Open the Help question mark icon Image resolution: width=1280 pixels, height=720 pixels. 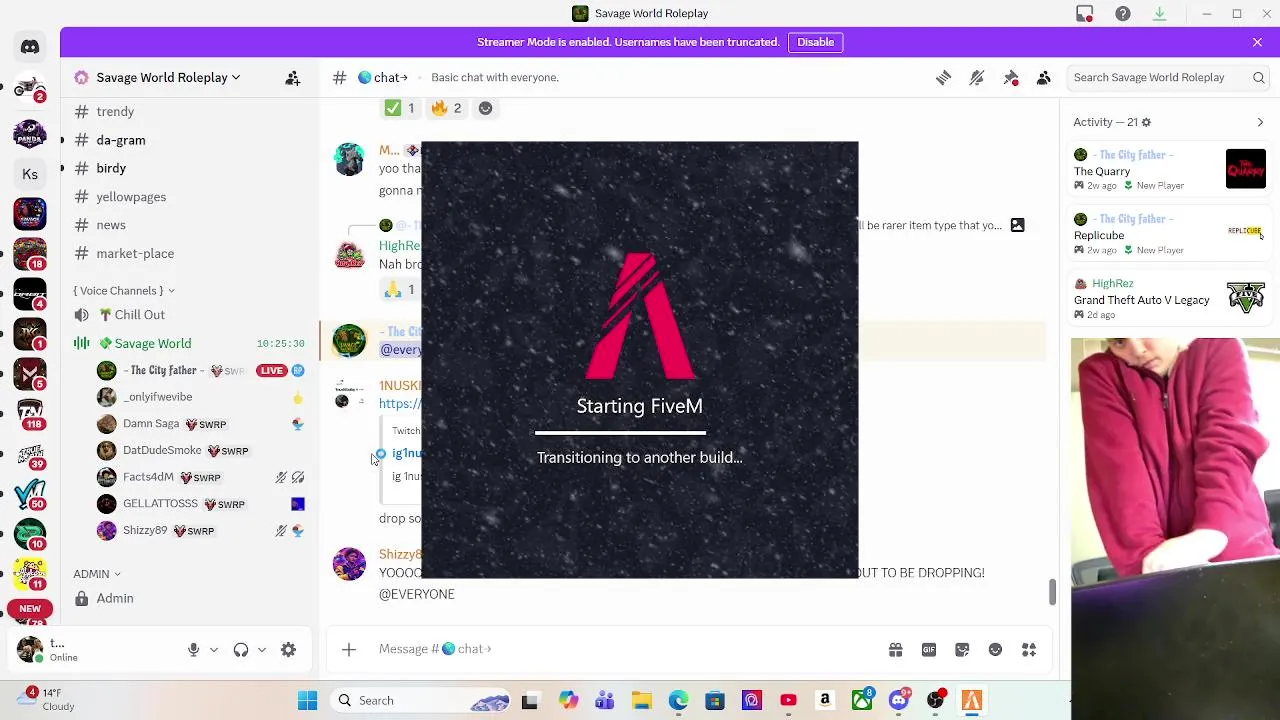click(1123, 13)
